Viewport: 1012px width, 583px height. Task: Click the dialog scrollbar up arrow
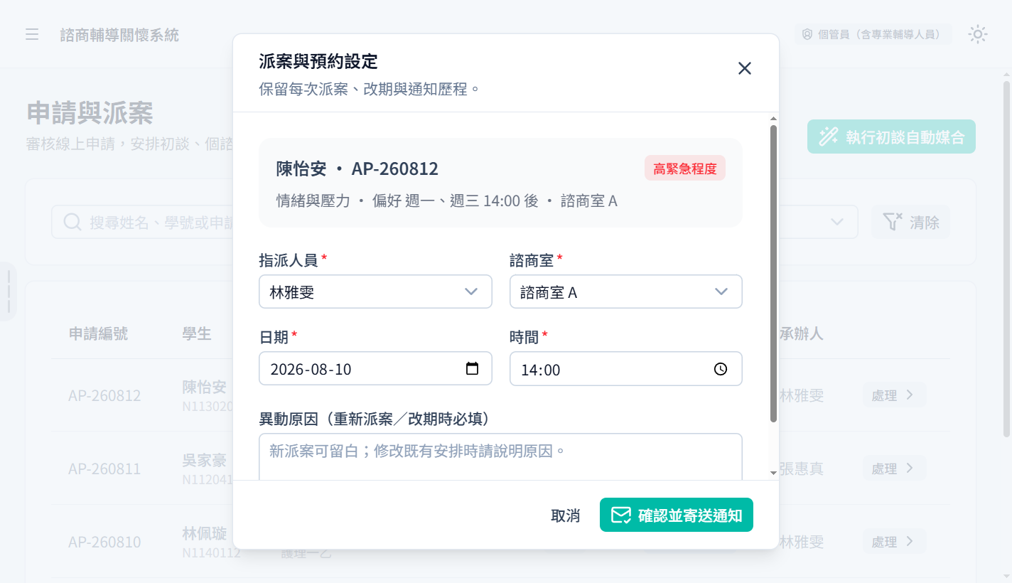pos(773,119)
